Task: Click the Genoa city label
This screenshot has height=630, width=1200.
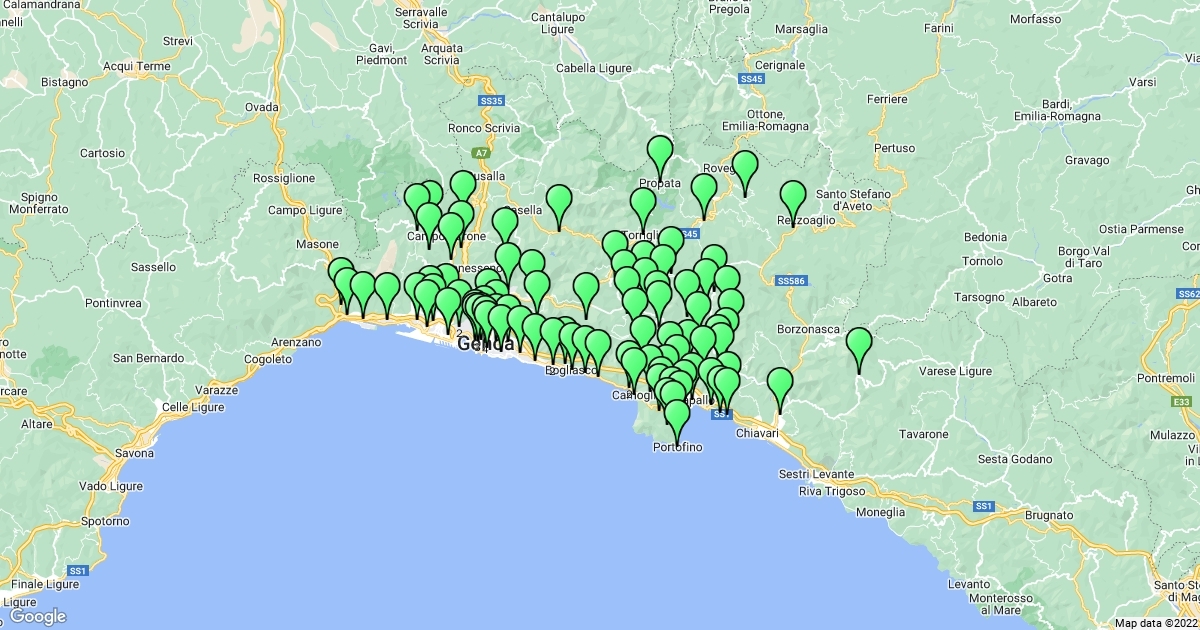Action: coord(486,344)
